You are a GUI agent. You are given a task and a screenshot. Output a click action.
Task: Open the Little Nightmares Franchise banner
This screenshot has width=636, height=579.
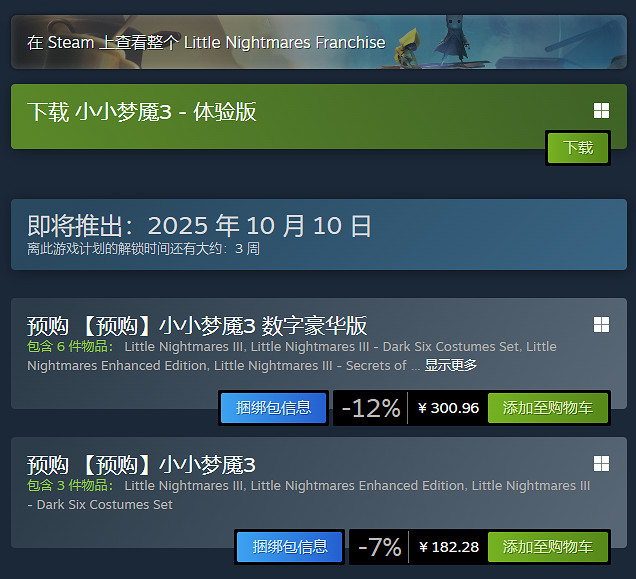(319, 42)
